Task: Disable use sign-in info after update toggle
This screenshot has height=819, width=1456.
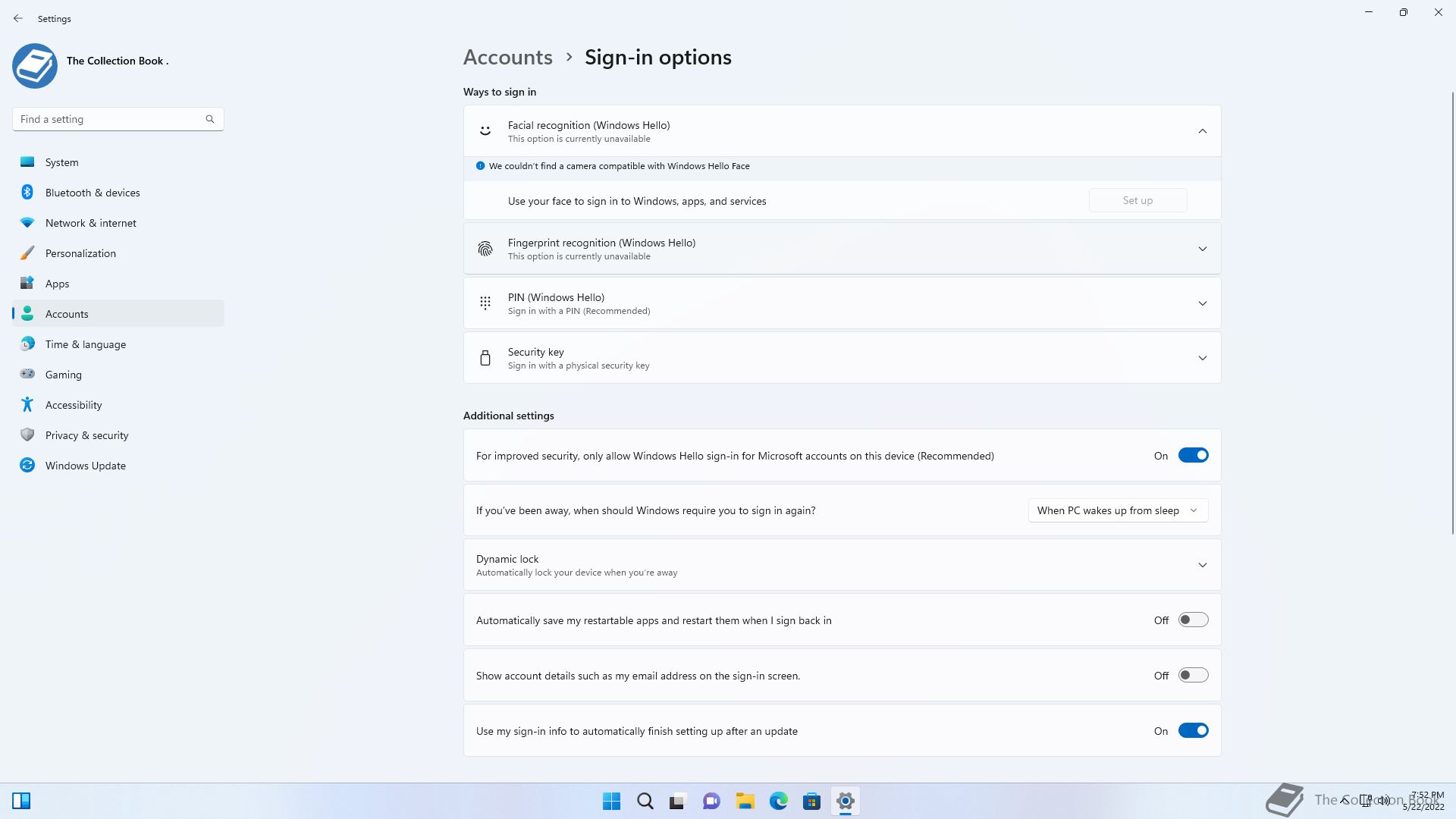Action: [1193, 730]
